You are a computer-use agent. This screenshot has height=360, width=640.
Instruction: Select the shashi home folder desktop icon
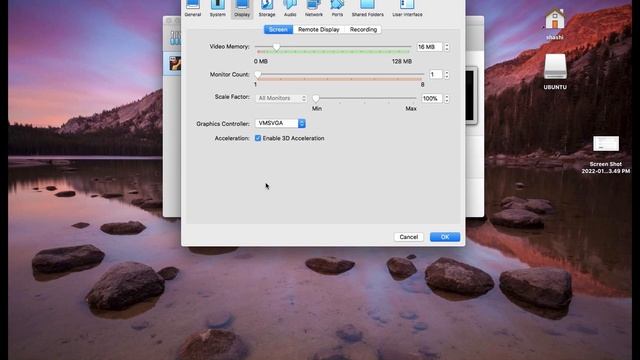tap(555, 24)
